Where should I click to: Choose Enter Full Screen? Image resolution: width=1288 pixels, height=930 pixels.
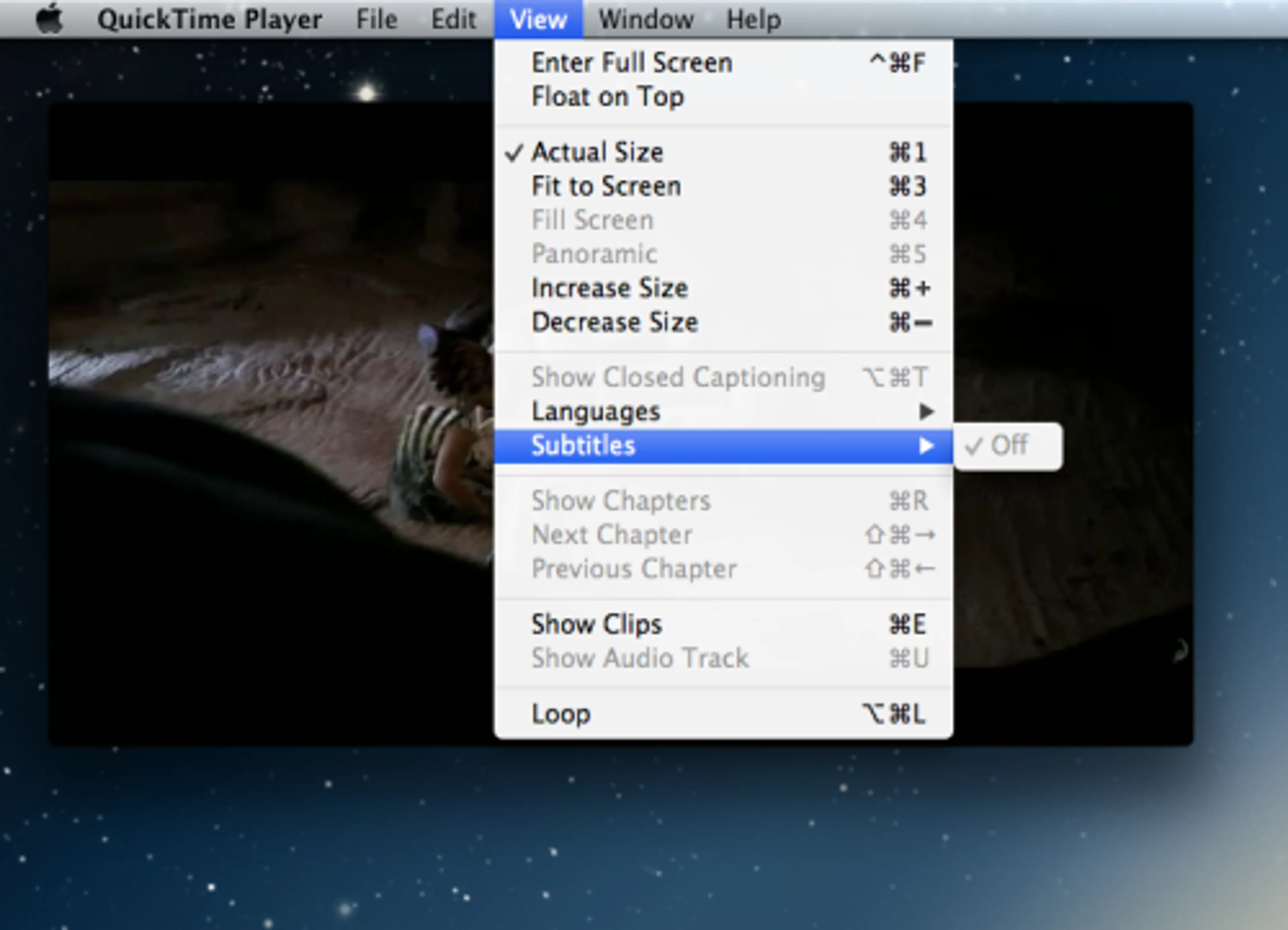632,62
